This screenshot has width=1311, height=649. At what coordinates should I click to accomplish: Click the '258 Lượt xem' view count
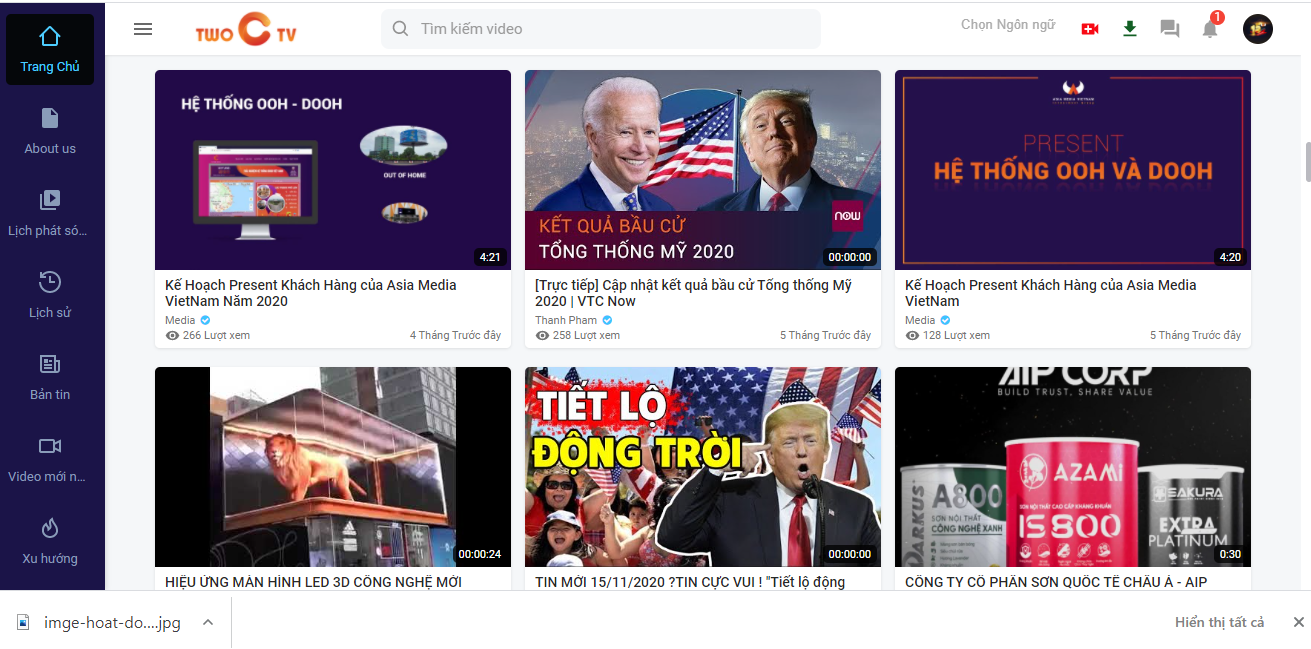pos(578,336)
